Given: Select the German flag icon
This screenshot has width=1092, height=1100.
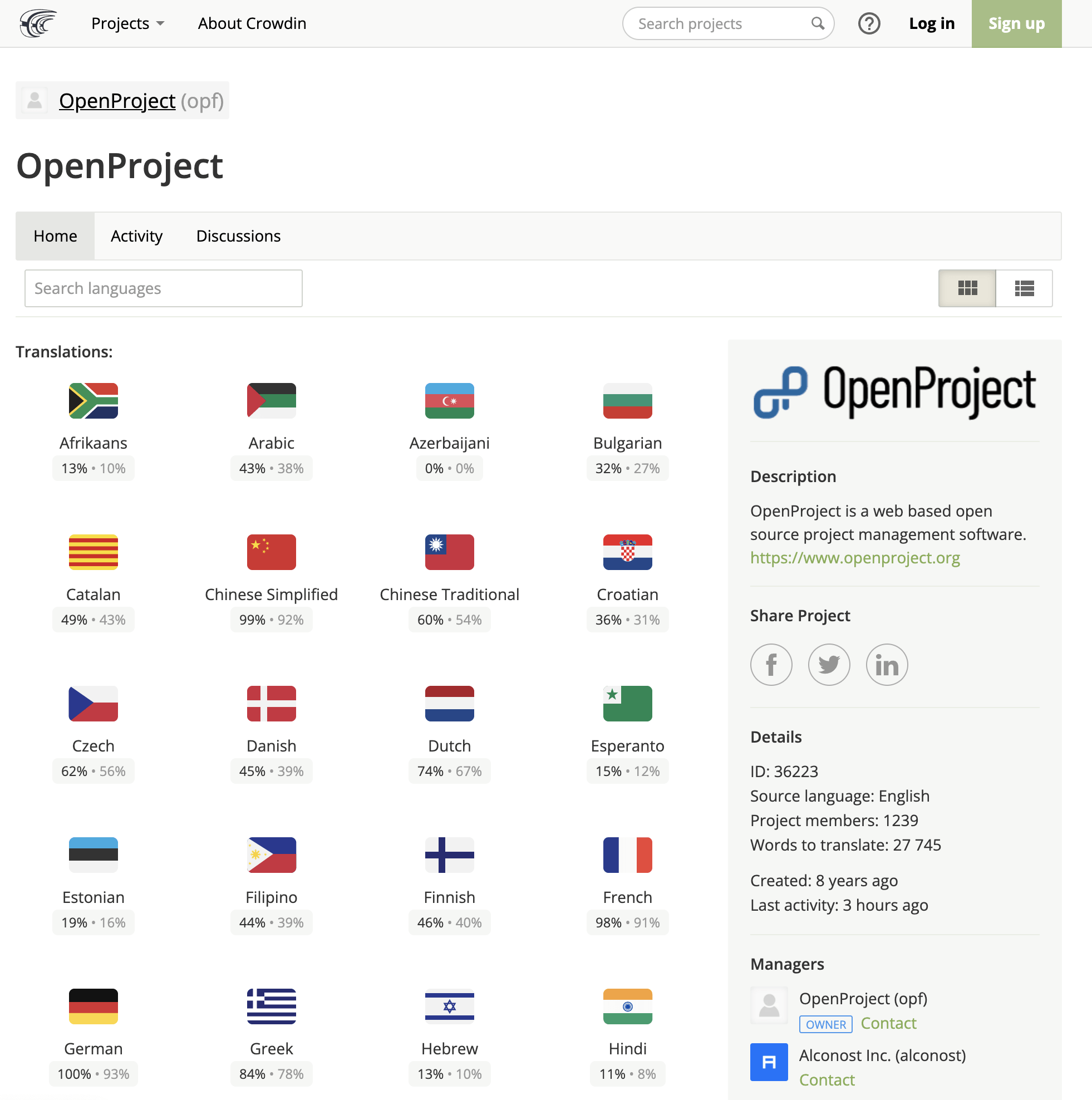Looking at the screenshot, I should tap(93, 1006).
